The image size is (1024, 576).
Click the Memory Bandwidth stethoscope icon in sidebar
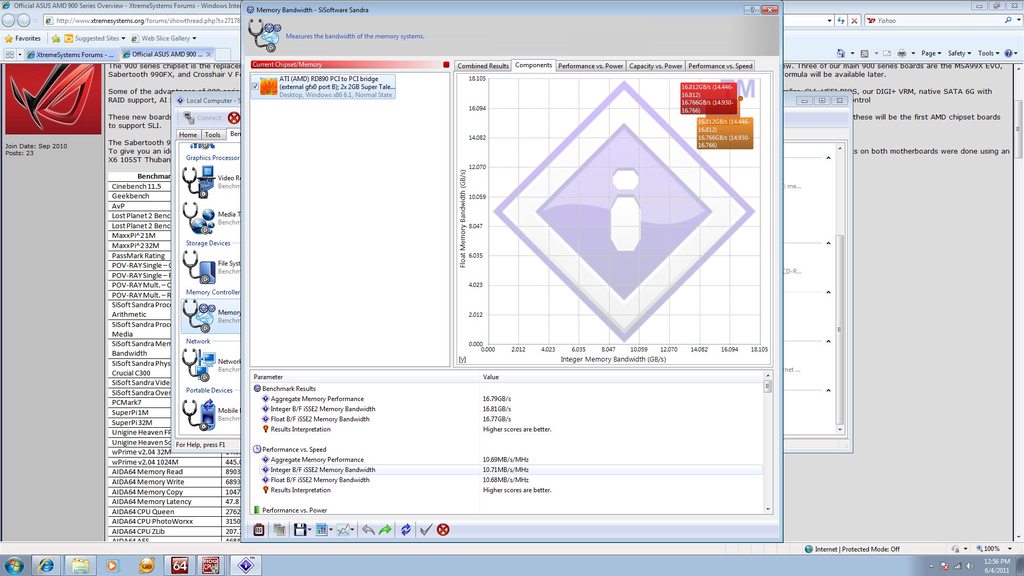pyautogui.click(x=199, y=316)
